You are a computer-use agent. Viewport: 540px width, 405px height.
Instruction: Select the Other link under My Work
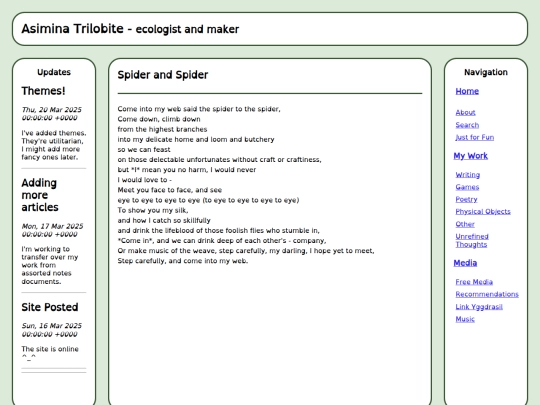coord(465,224)
